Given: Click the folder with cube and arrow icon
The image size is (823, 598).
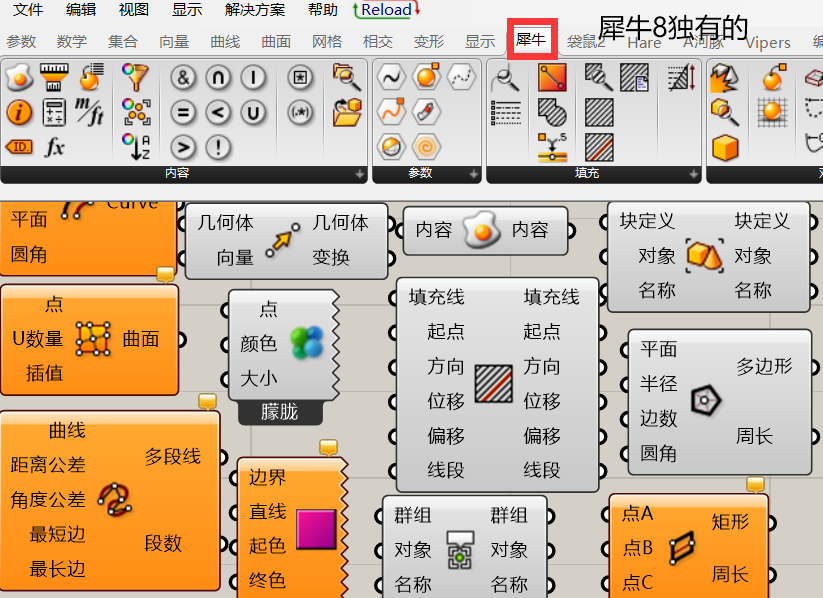Looking at the screenshot, I should [347, 112].
